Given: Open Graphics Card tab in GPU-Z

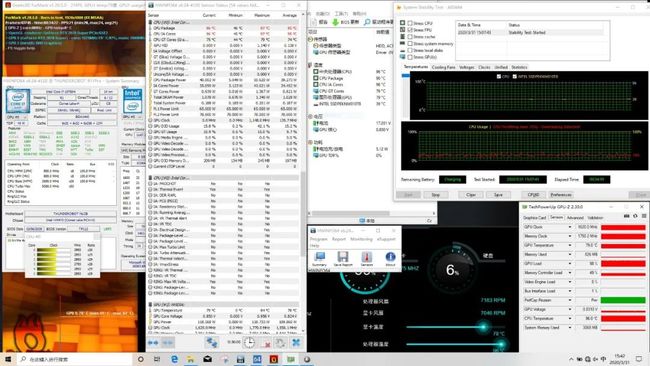Looking at the screenshot, I should [534, 218].
